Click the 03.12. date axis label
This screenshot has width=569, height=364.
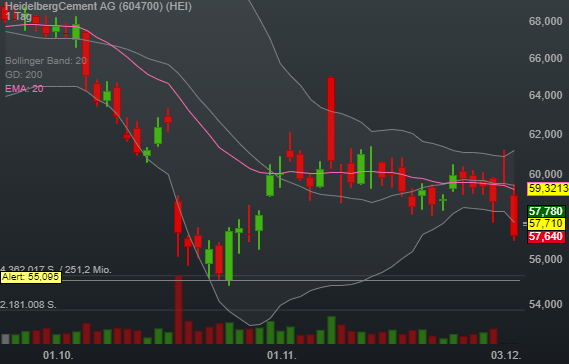(x=506, y=355)
